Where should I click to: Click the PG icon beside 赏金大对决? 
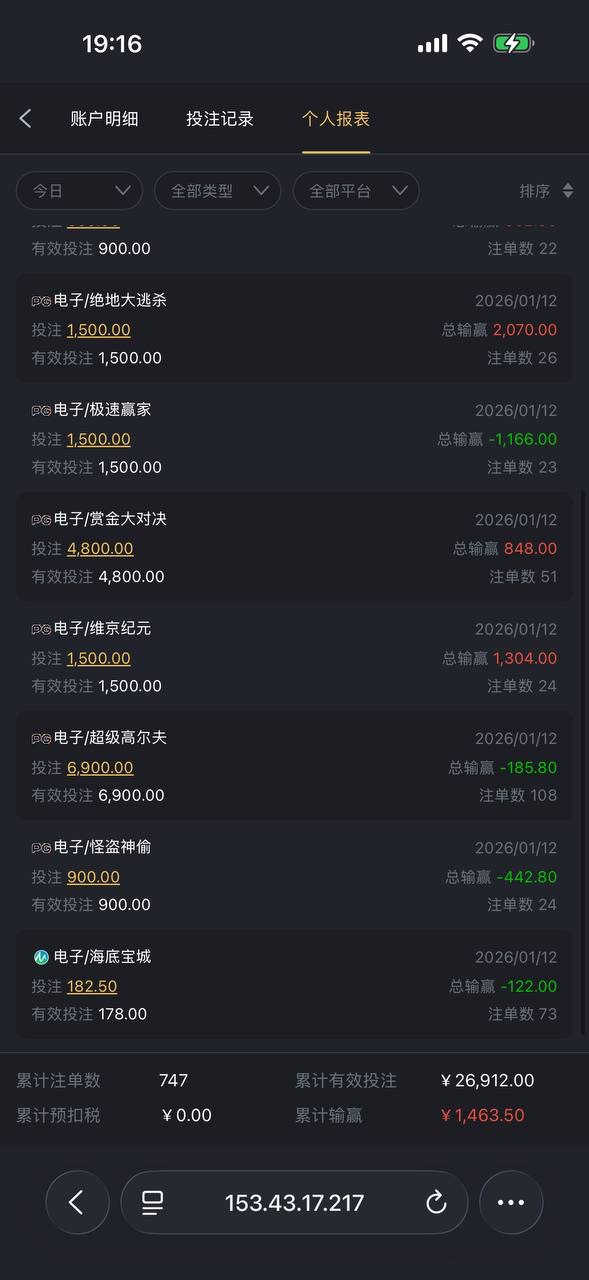click(38, 518)
